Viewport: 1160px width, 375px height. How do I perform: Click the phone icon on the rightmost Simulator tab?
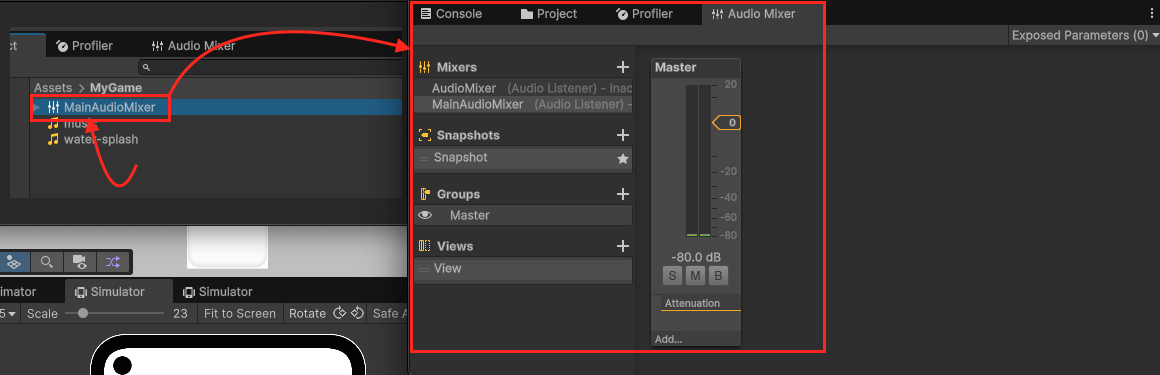189,292
